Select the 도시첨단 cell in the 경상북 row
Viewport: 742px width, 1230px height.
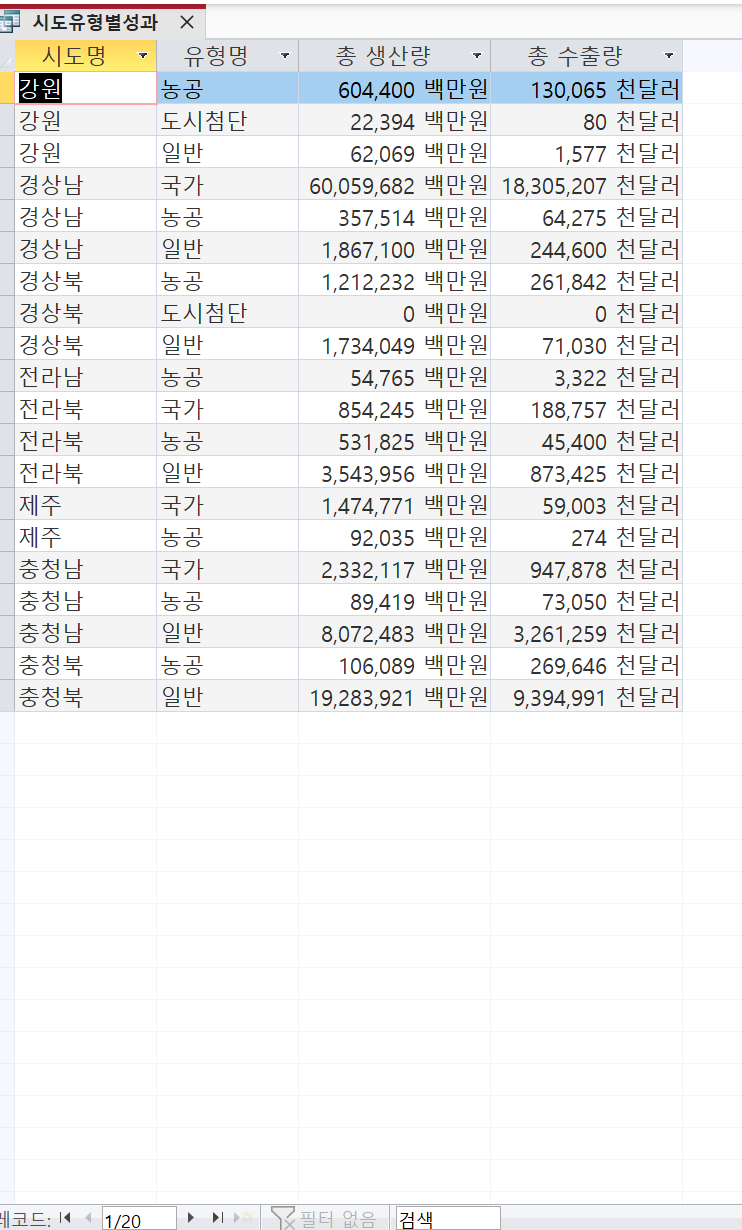227,313
